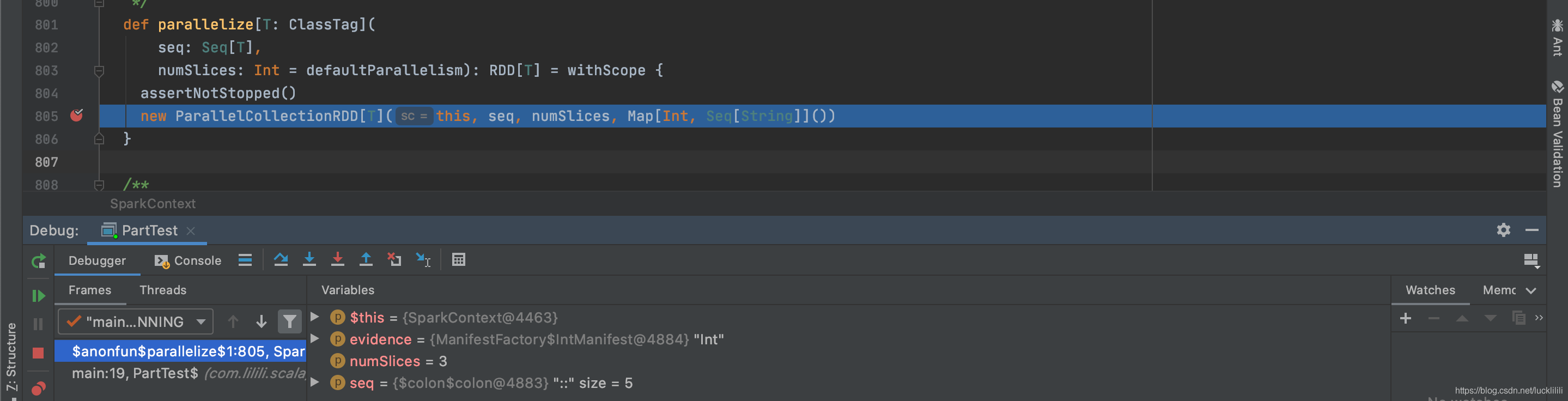Switch to the Console tab
1568x401 pixels.
(188, 260)
